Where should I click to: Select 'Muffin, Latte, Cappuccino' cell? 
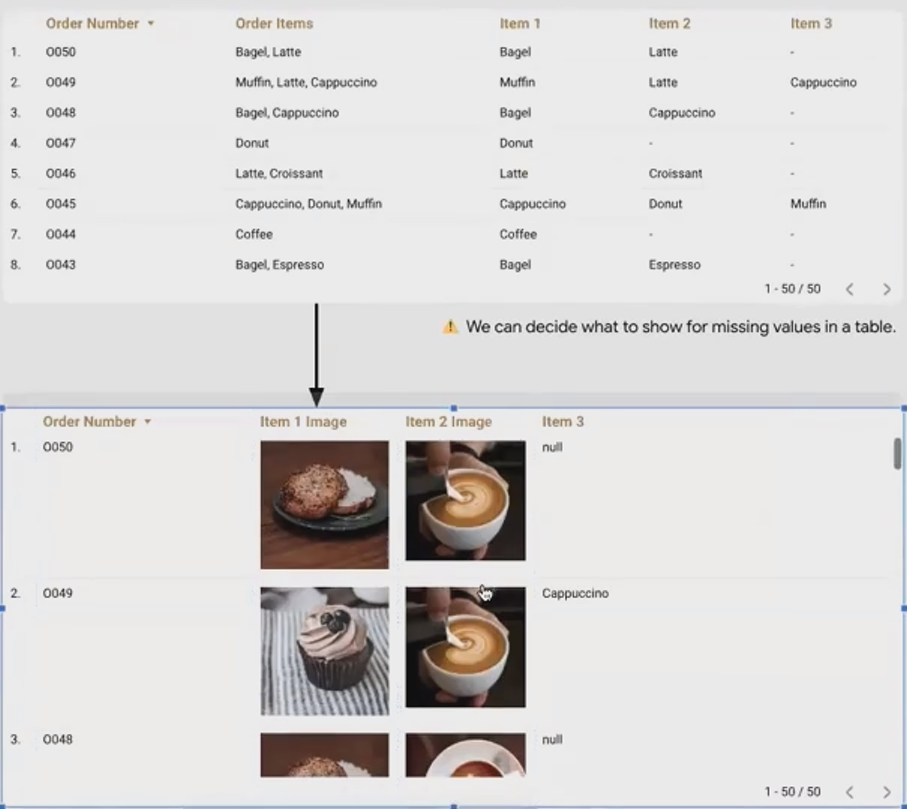pos(306,82)
